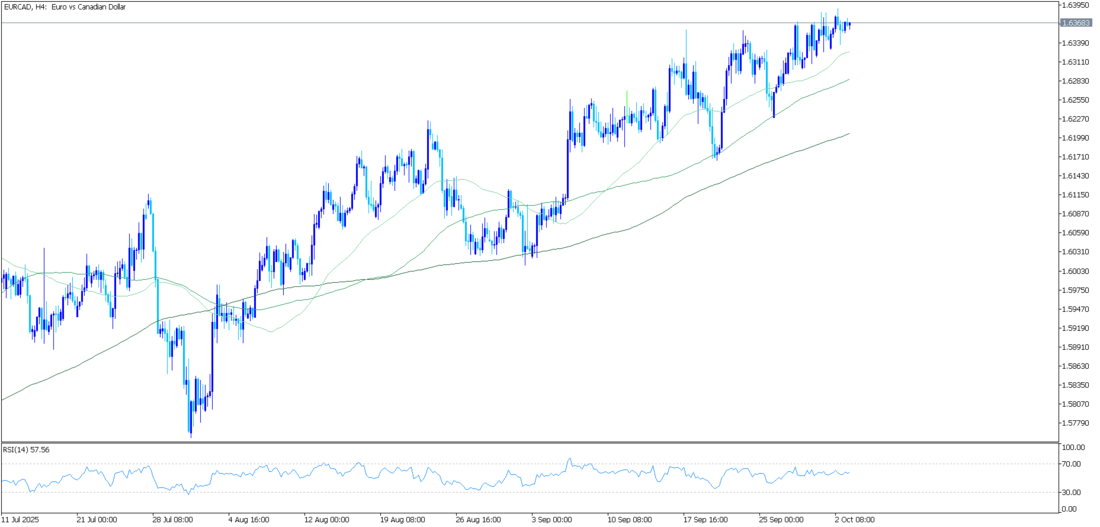This screenshot has height=527, width=1100.
Task: Click the 11 Jul 2025 date label
Action: 20,520
